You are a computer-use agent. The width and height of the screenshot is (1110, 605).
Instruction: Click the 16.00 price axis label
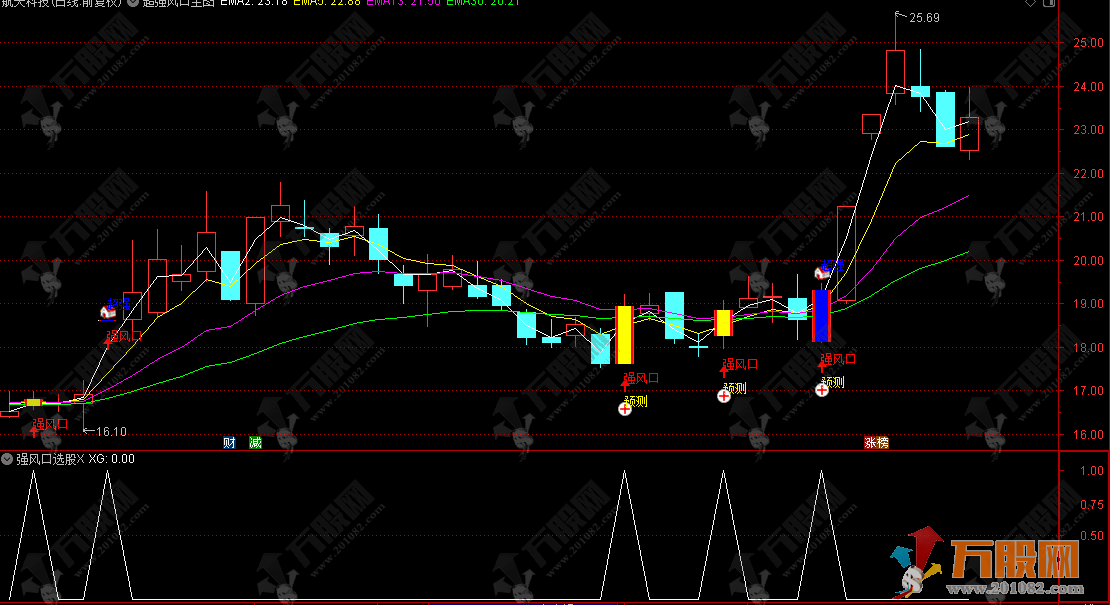1088,435
